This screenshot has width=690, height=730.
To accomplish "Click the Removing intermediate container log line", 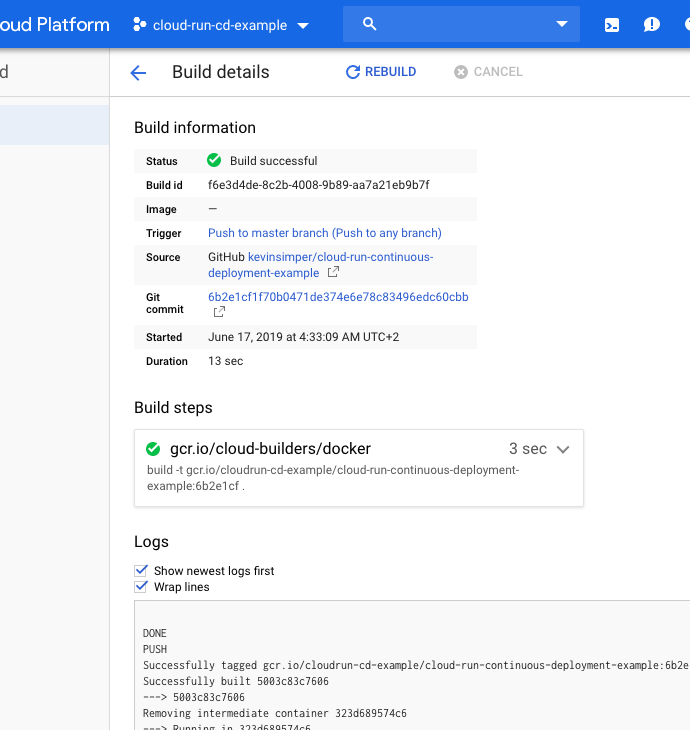I will [275, 713].
